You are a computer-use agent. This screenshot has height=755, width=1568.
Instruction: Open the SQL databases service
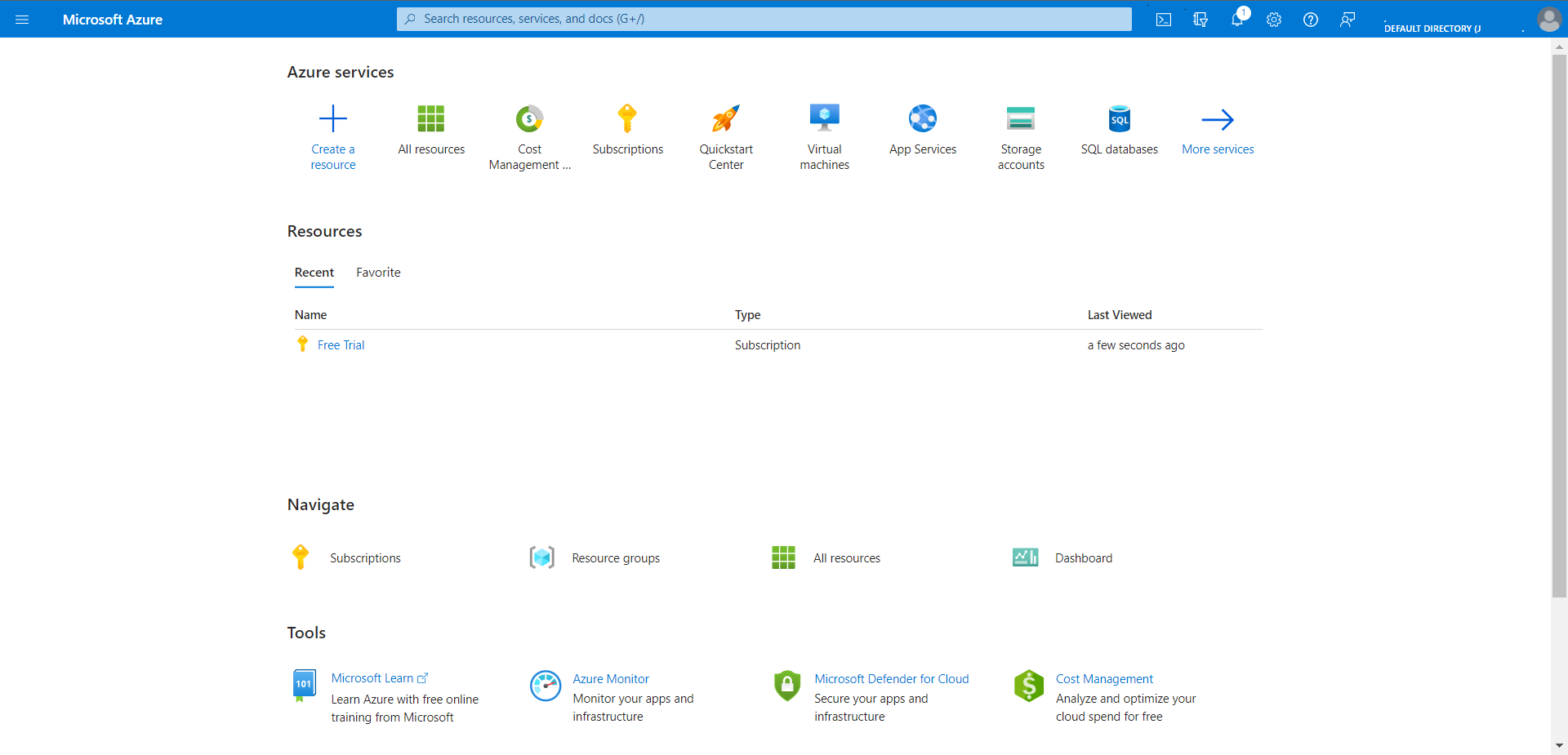[x=1119, y=131]
